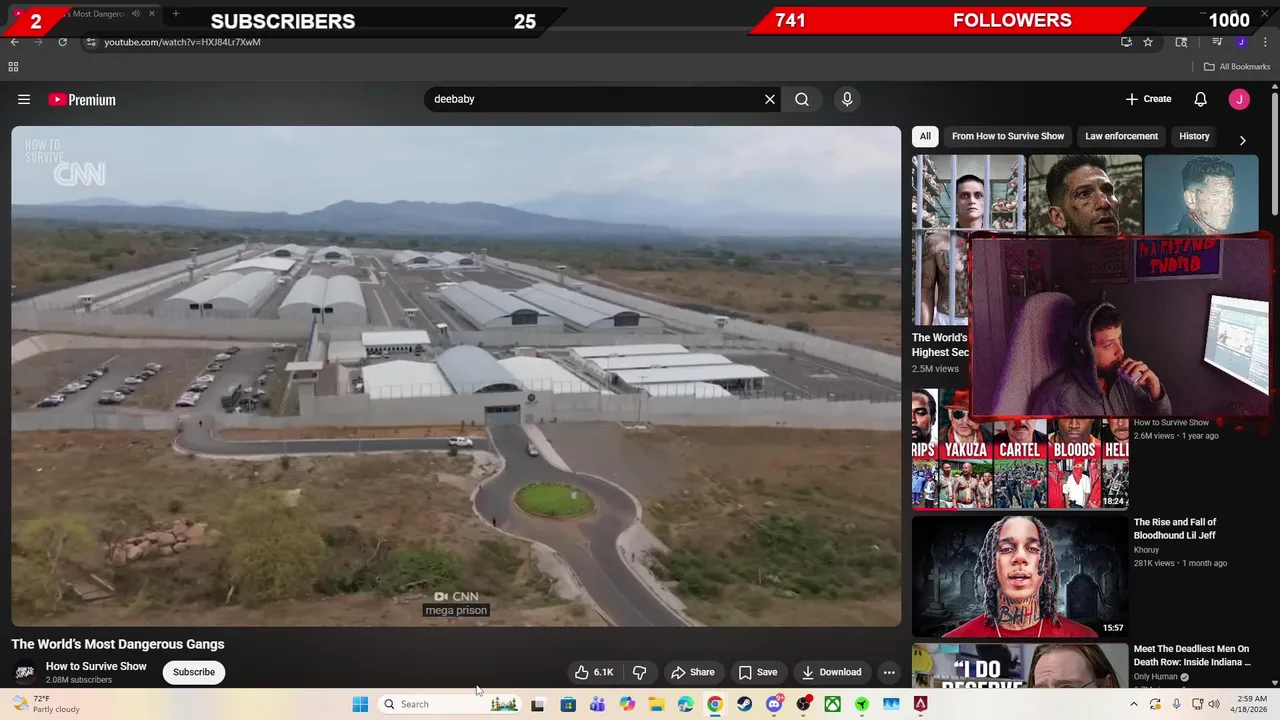Open the Chrome three-dot menu
The image size is (1280, 720).
tap(1263, 42)
